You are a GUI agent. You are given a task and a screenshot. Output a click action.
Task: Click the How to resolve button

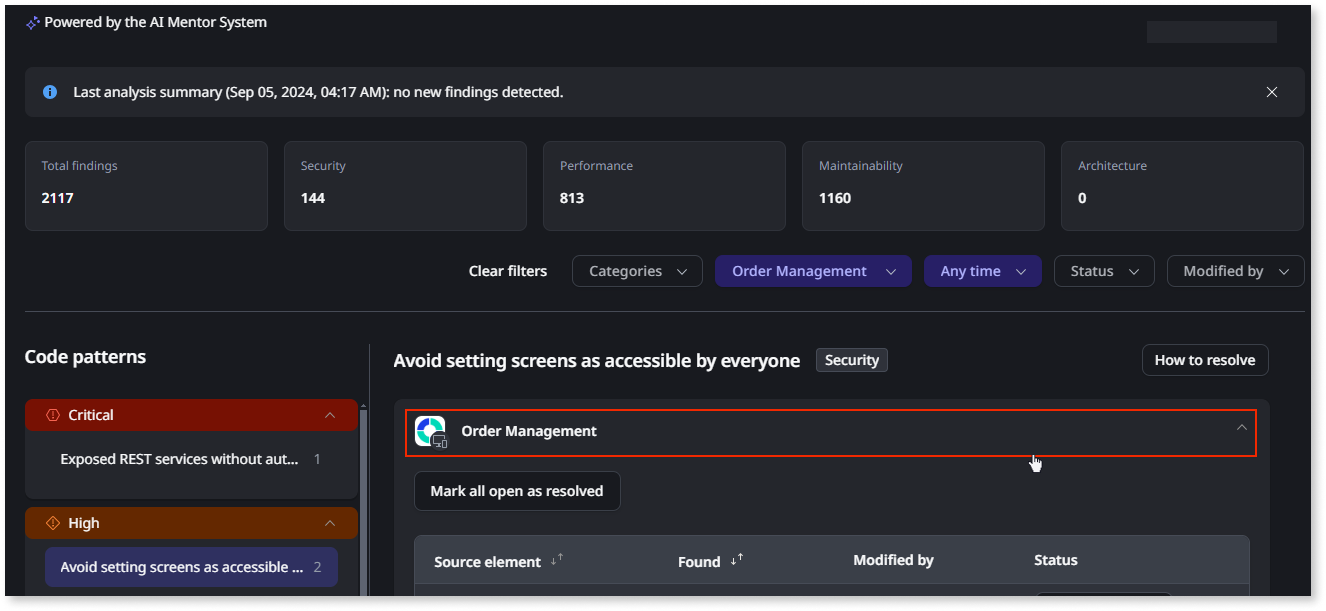click(x=1205, y=360)
